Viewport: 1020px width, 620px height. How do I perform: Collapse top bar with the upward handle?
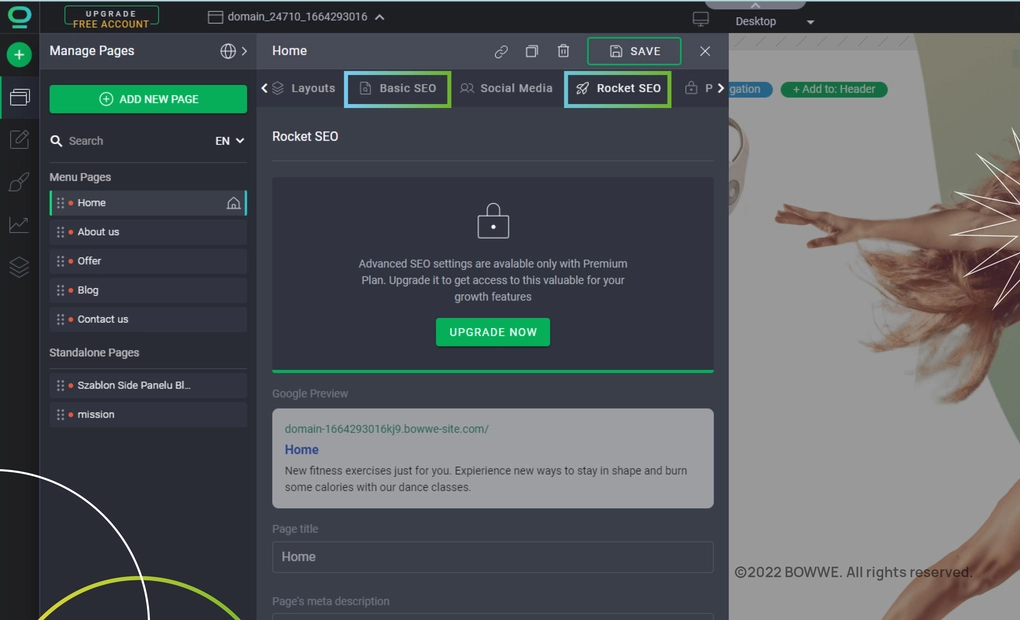click(755, 5)
